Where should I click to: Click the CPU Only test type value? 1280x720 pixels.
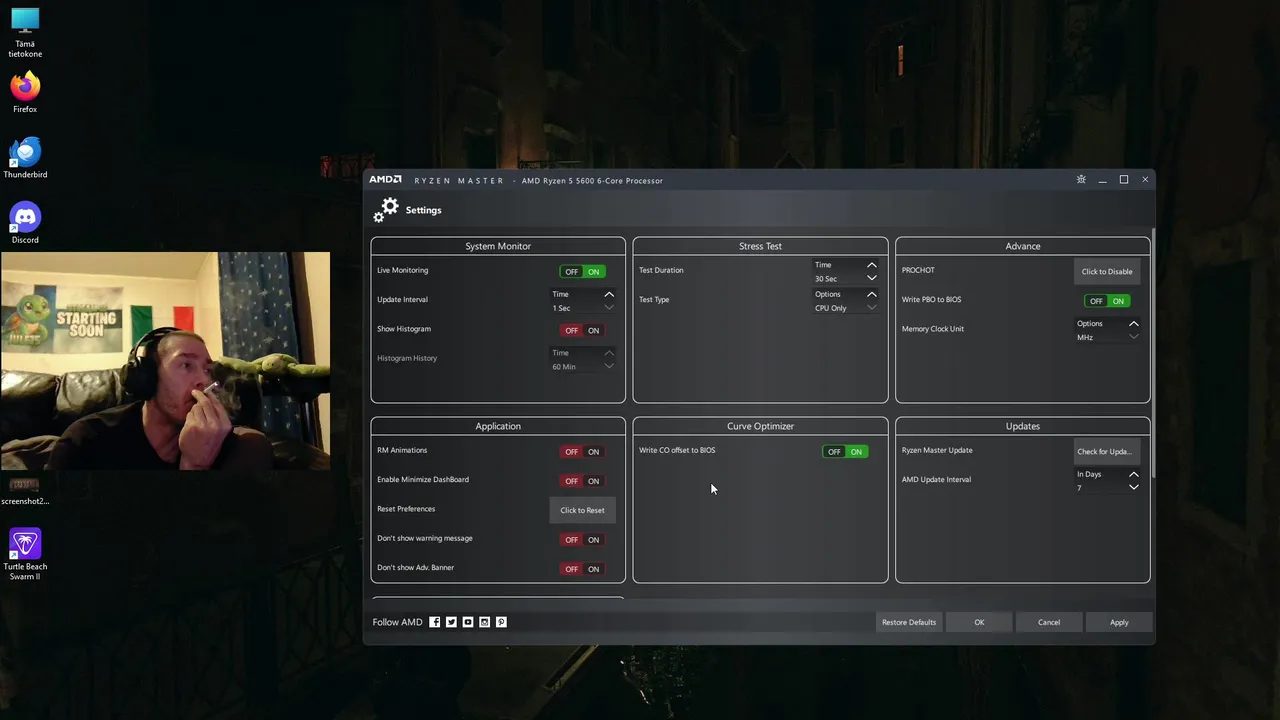(x=831, y=308)
